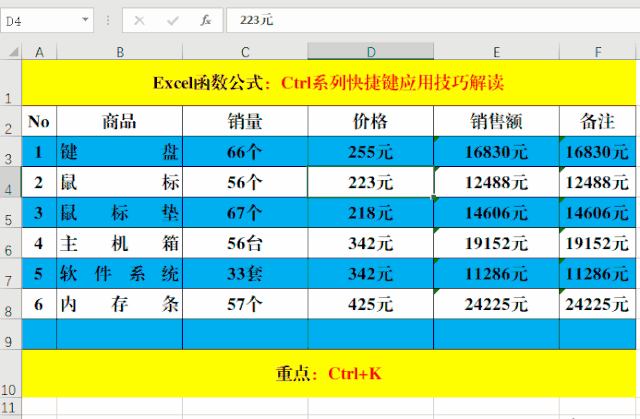The width and height of the screenshot is (640, 419).
Task: Select the 销售额 header cell
Action: [x=496, y=122]
